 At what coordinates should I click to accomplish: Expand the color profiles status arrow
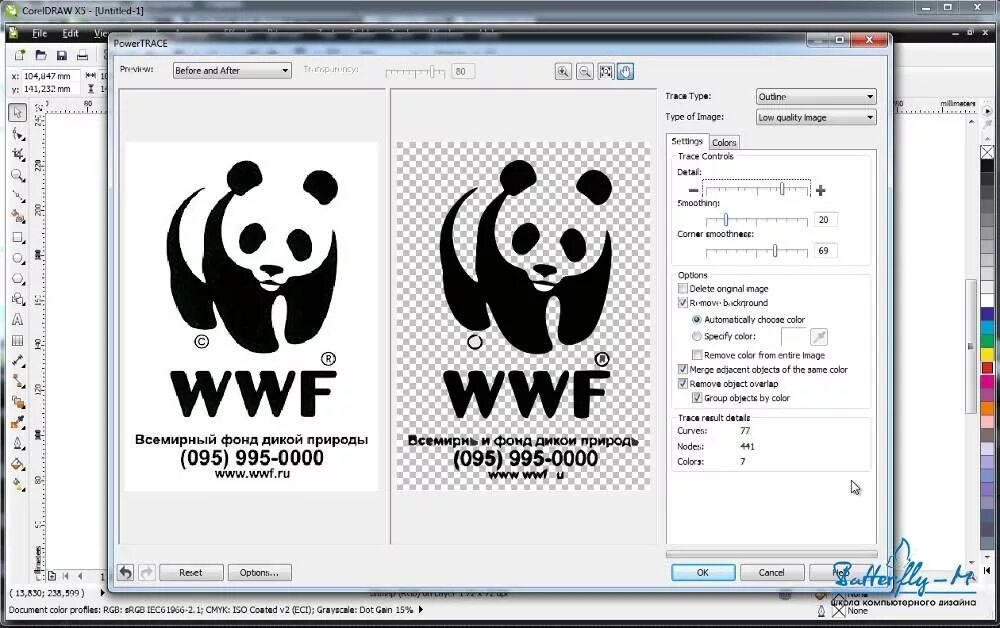tap(420, 610)
